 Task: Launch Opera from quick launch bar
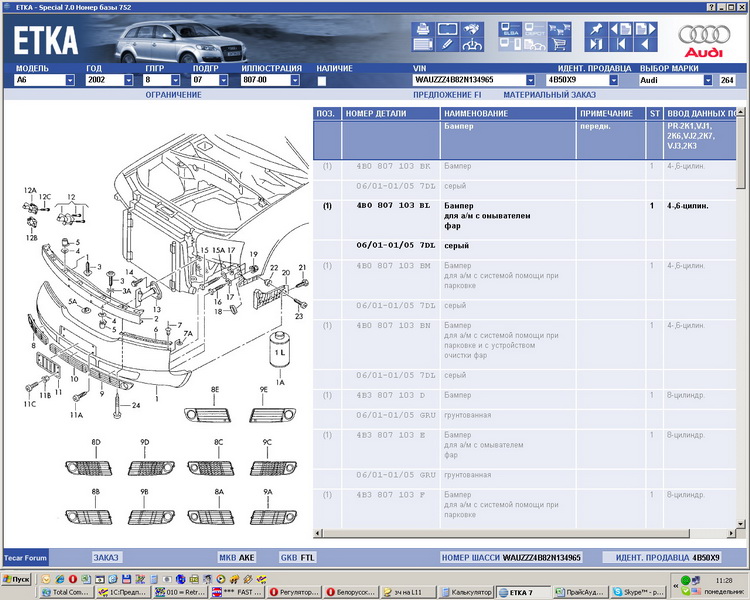tap(73, 579)
